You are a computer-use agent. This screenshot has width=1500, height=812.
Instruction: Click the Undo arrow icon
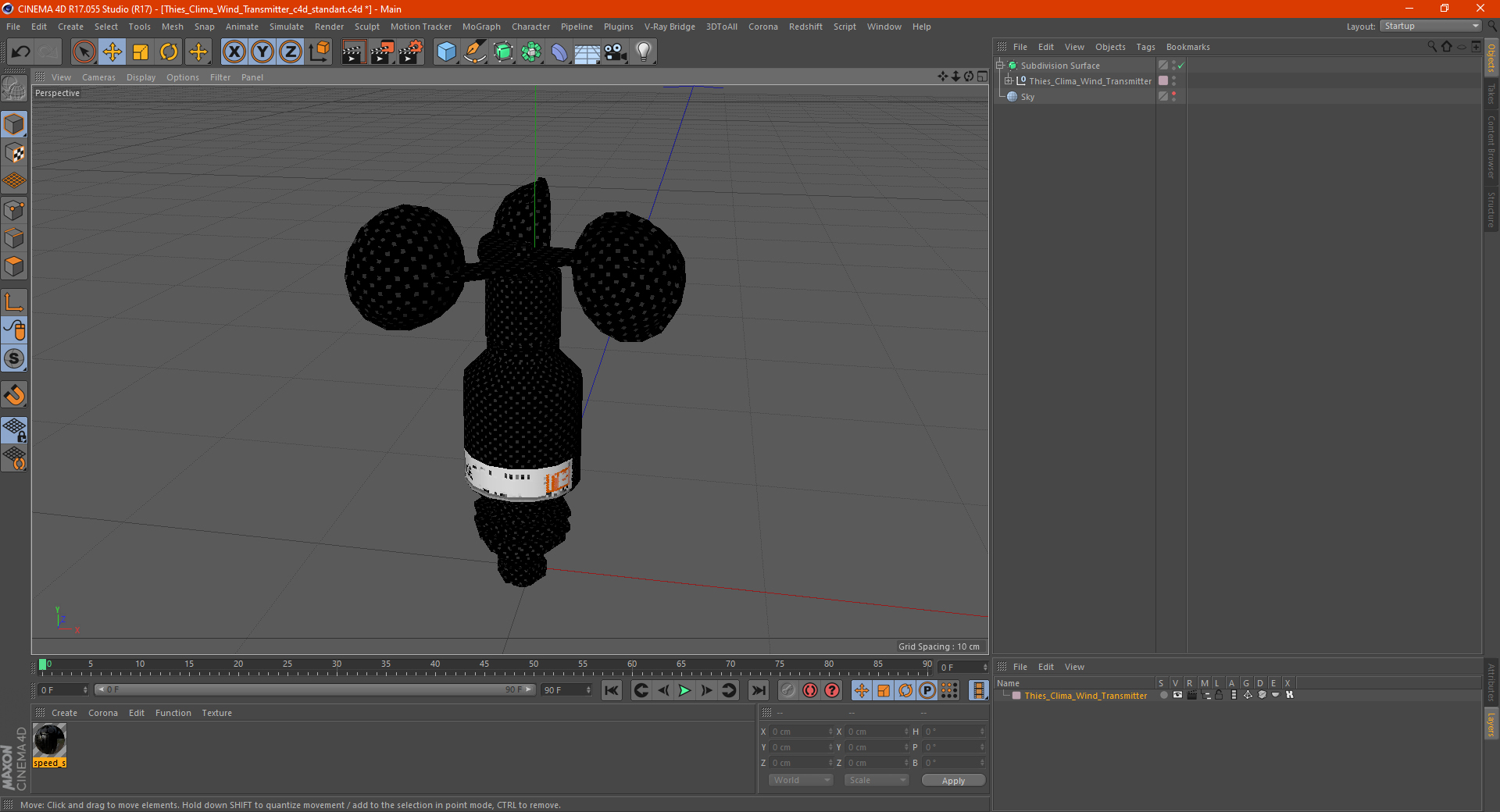(x=21, y=52)
